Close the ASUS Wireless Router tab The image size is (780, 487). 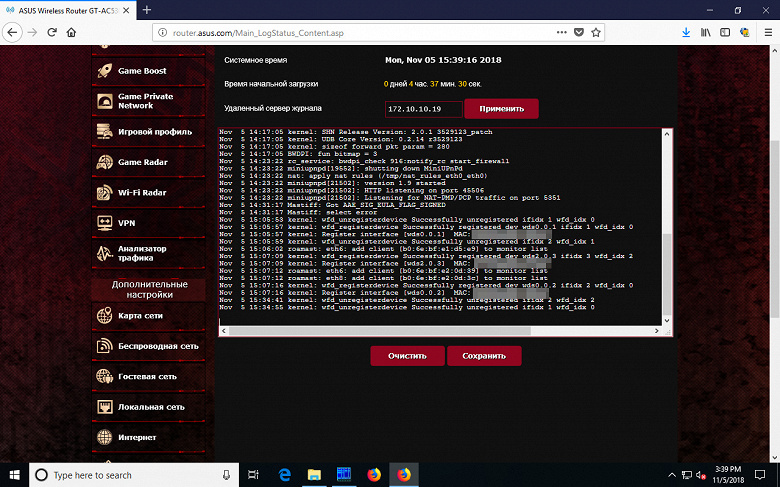[126, 10]
